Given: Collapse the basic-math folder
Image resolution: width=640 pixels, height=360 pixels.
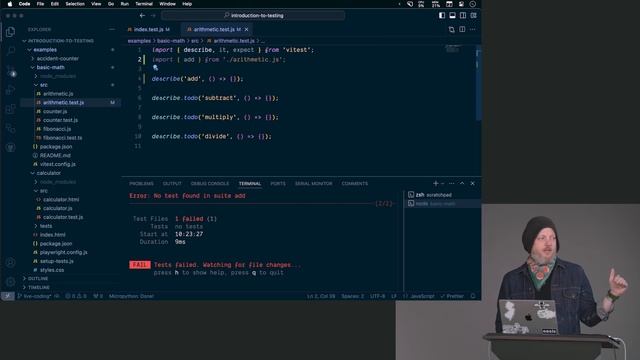Looking at the screenshot, I should click(51, 67).
